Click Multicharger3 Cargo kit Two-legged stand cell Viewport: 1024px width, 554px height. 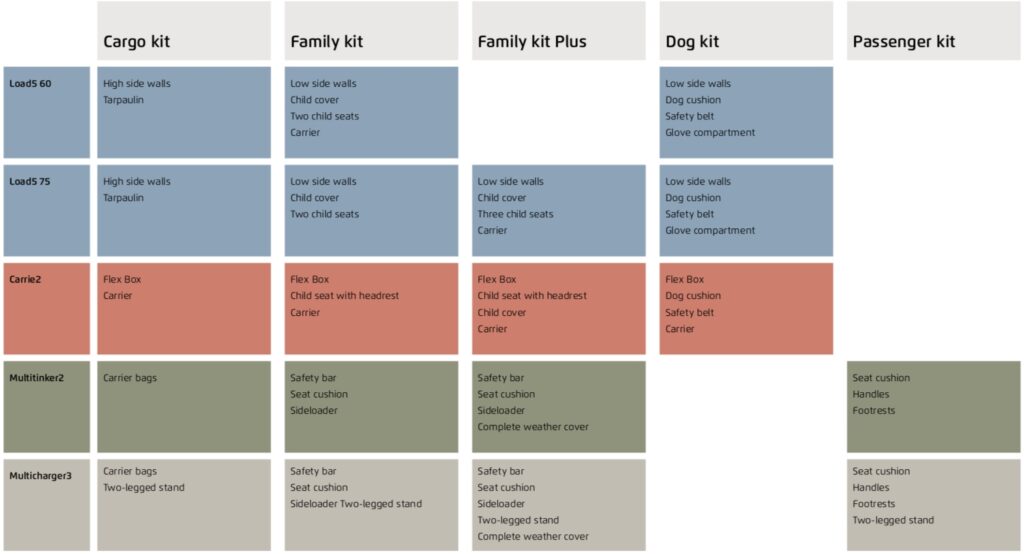184,505
